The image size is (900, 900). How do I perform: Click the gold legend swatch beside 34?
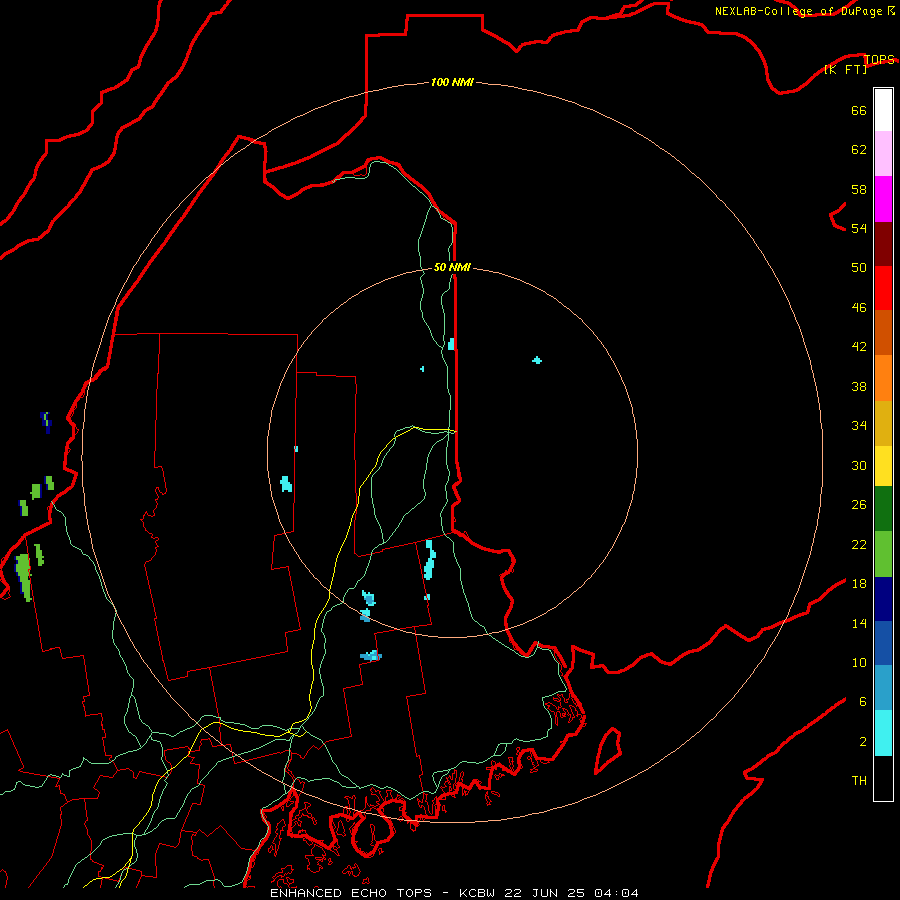pyautogui.click(x=883, y=424)
